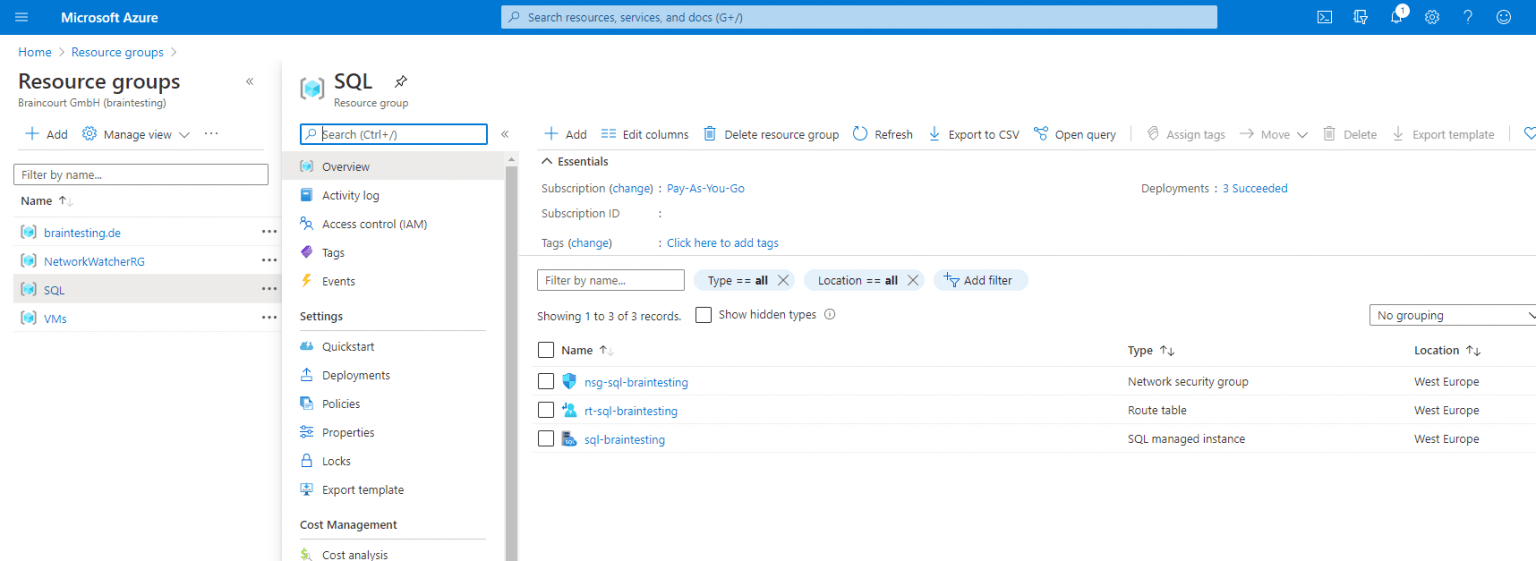Screen dimensions: 1536x561
Task: Tick the sql-braintesting row checkbox
Action: click(x=546, y=439)
